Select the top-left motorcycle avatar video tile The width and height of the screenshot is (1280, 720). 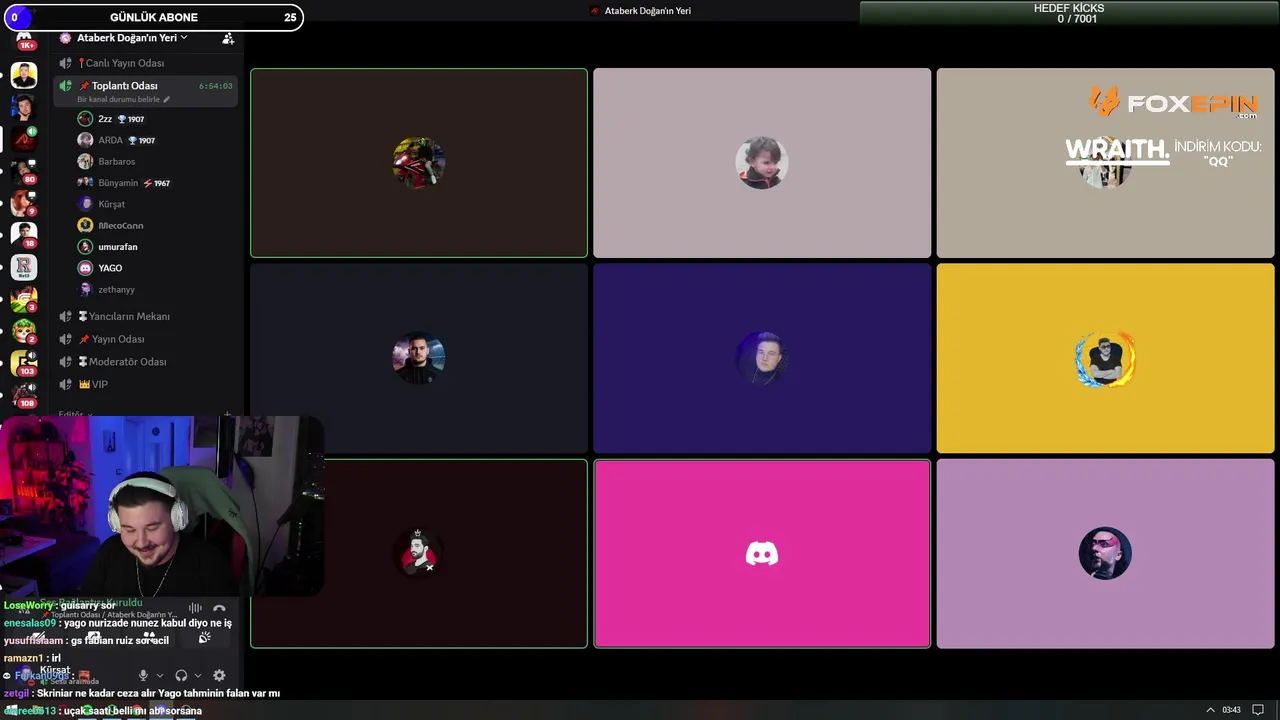(419, 163)
